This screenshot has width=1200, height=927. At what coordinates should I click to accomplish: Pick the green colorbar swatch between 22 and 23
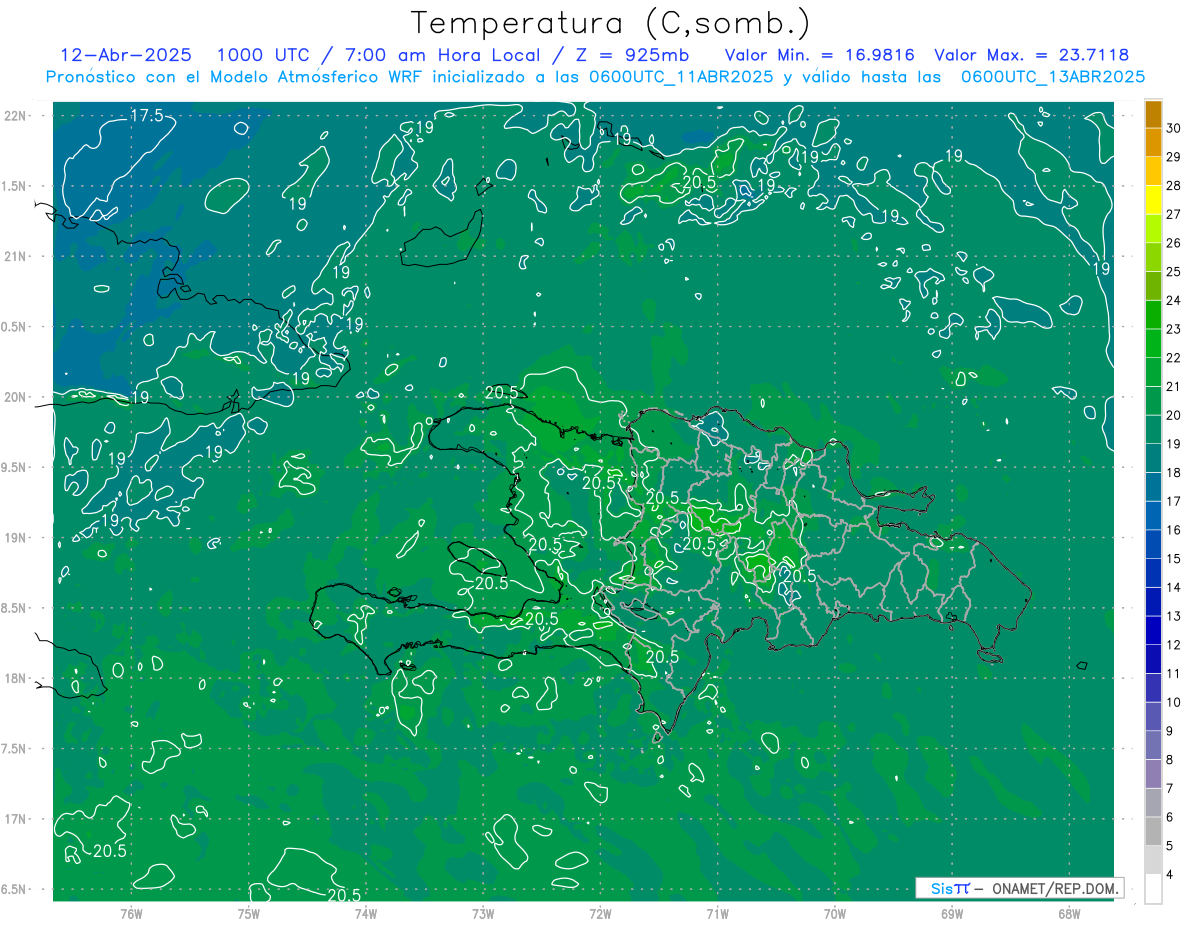(x=1153, y=343)
